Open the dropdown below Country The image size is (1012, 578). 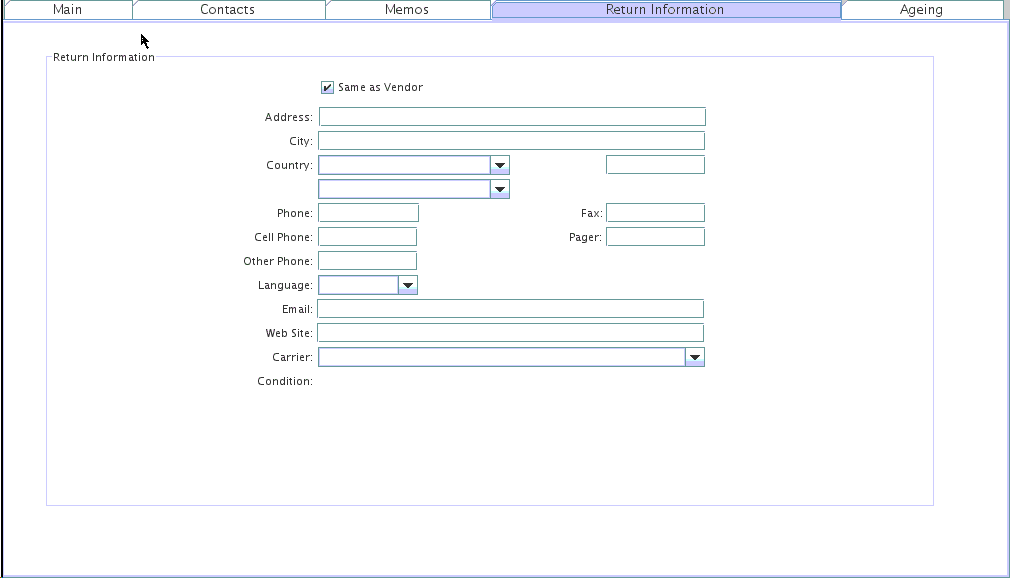500,189
